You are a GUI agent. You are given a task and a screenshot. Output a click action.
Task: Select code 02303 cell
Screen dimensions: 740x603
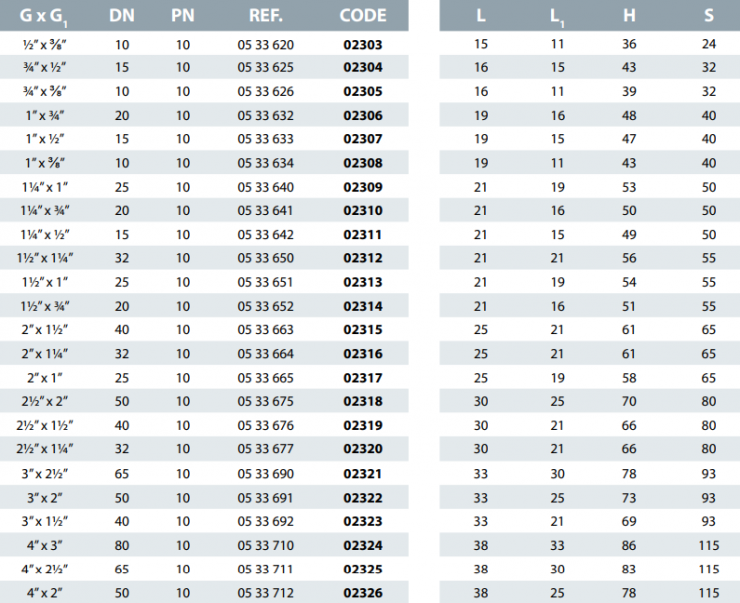click(x=362, y=45)
